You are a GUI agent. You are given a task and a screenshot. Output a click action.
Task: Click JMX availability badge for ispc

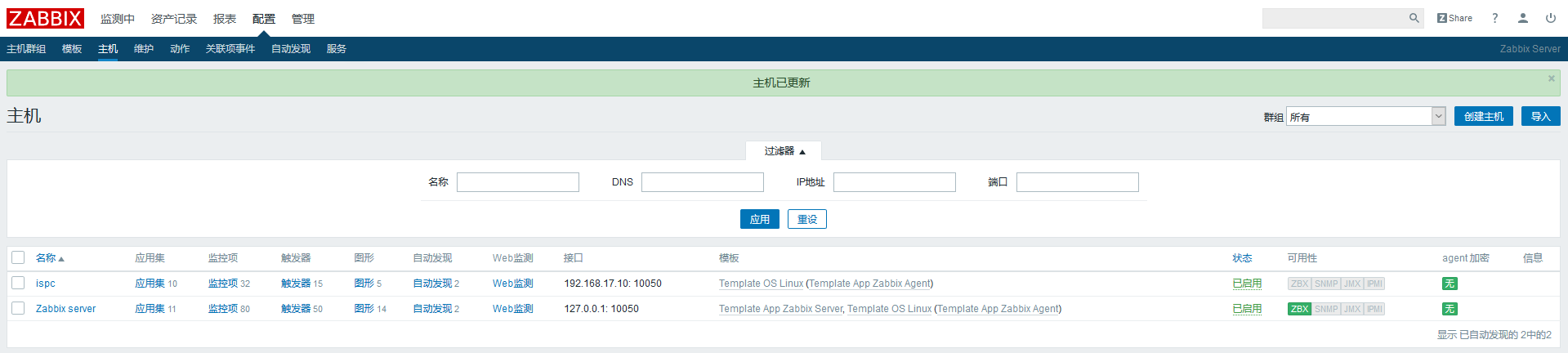[x=1352, y=284]
